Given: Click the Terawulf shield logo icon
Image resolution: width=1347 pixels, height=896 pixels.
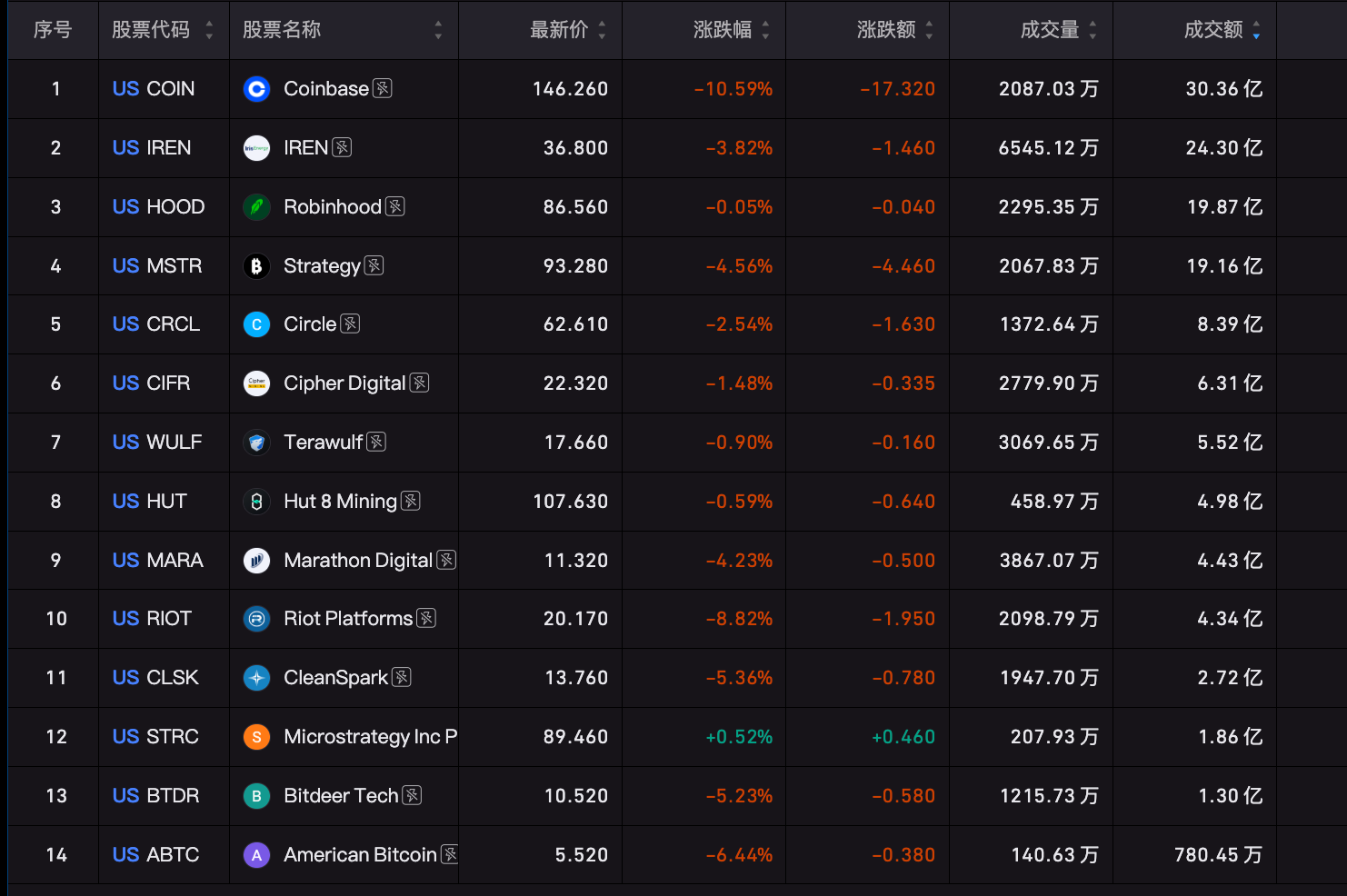Looking at the screenshot, I should [x=256, y=443].
